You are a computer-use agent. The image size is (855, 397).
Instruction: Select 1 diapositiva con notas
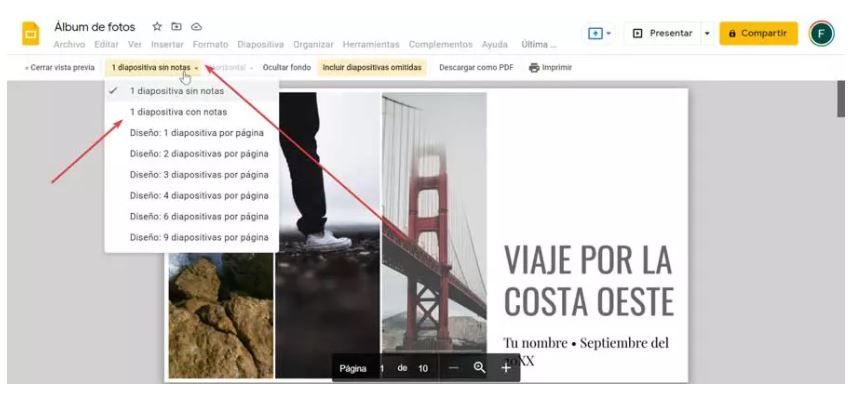(191, 112)
